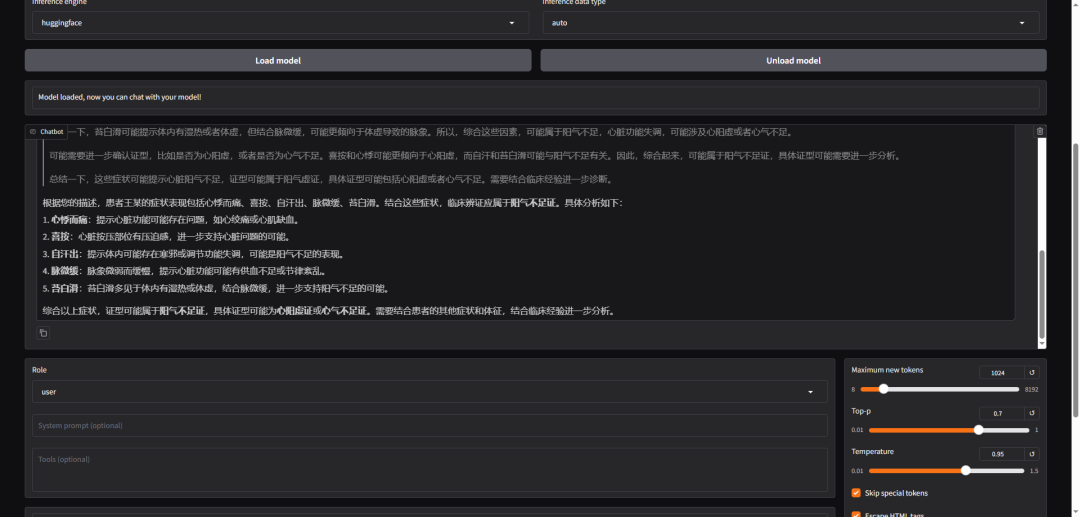Click the quoted thought line starting '总结一下'
The width and height of the screenshot is (1080, 517).
331,180
